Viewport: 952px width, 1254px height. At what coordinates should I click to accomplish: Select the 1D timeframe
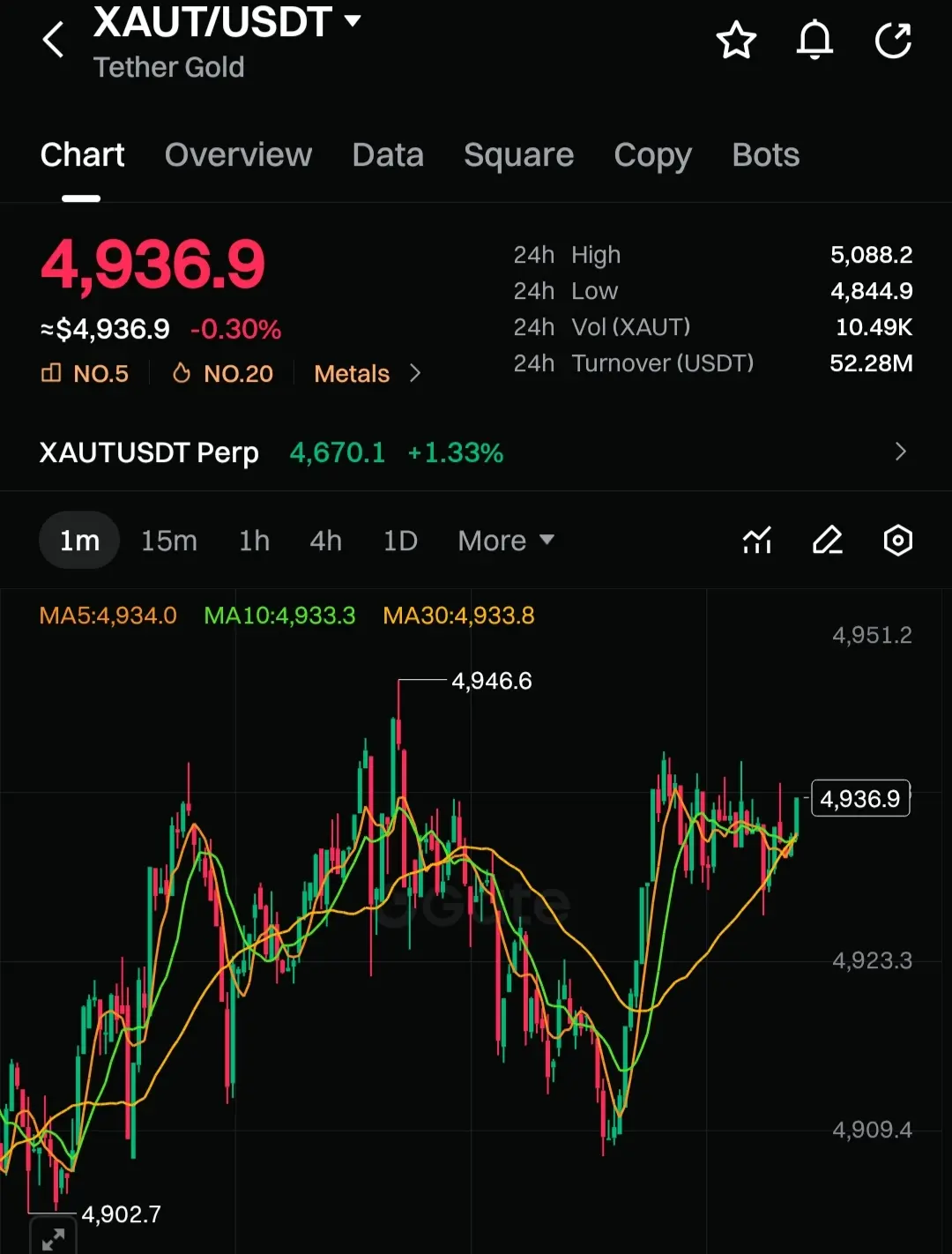point(400,541)
